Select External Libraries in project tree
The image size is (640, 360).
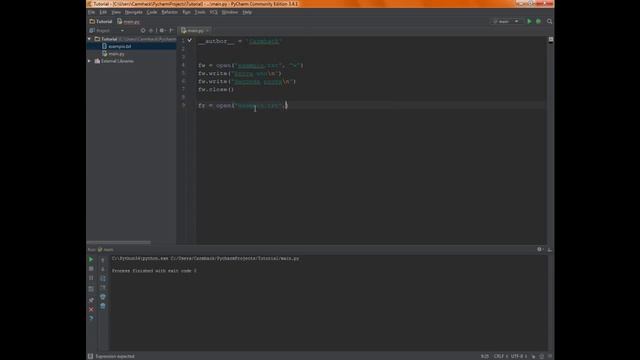click(117, 61)
